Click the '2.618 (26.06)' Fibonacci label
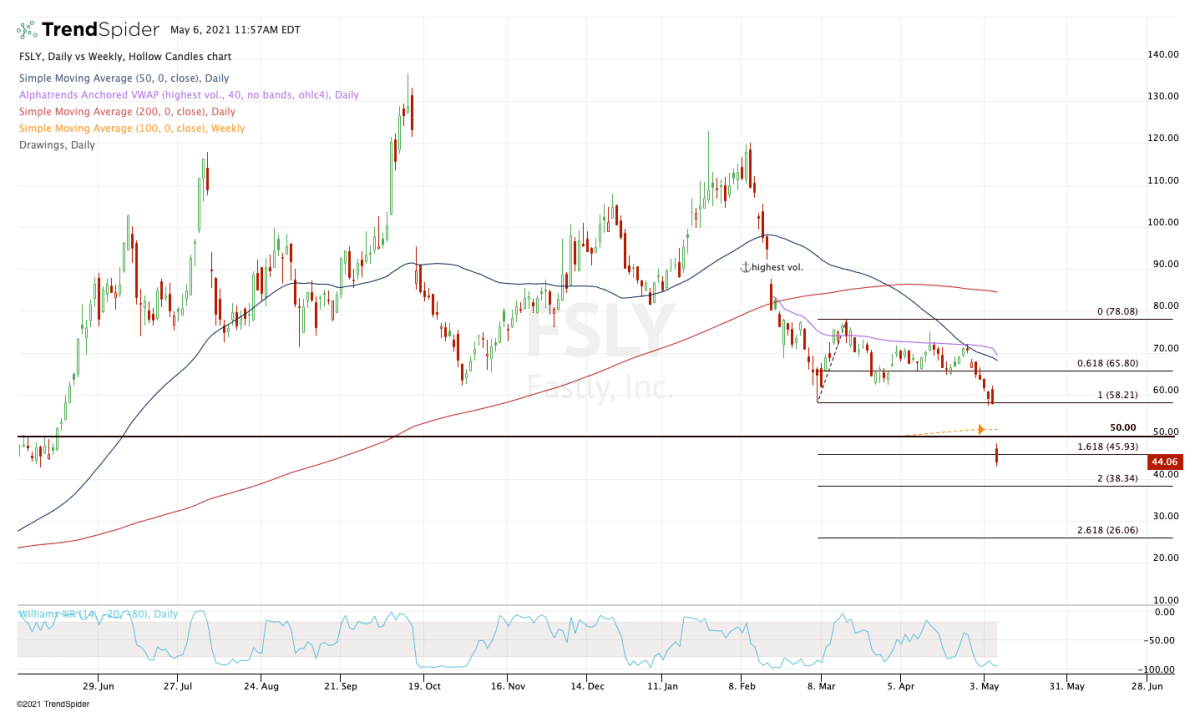Image resolution: width=1200 pixels, height=712 pixels. 1110,531
